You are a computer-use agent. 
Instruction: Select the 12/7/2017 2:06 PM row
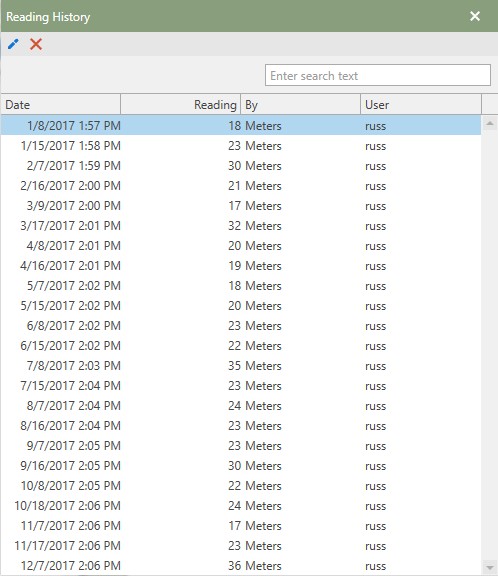coord(241,566)
